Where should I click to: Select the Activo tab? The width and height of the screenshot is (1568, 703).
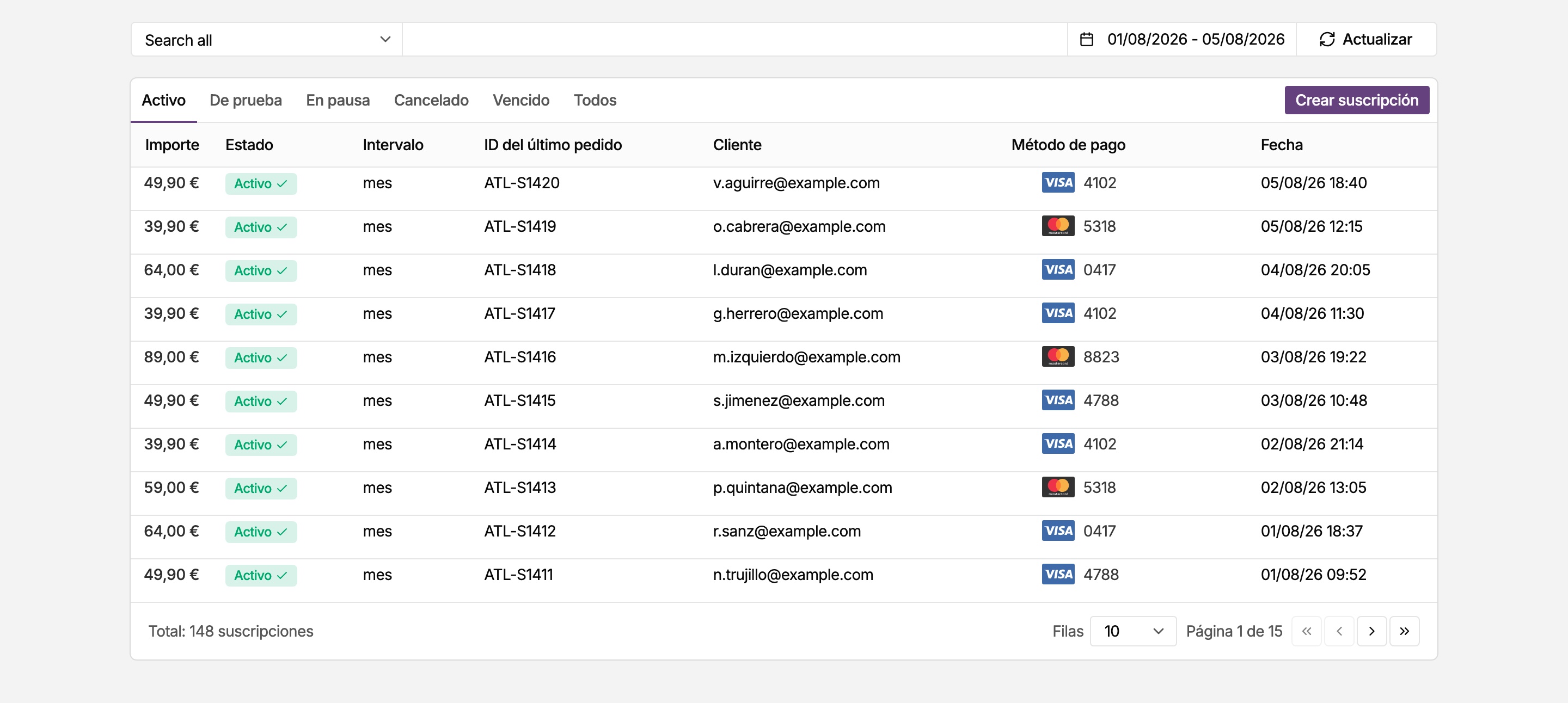pos(163,100)
